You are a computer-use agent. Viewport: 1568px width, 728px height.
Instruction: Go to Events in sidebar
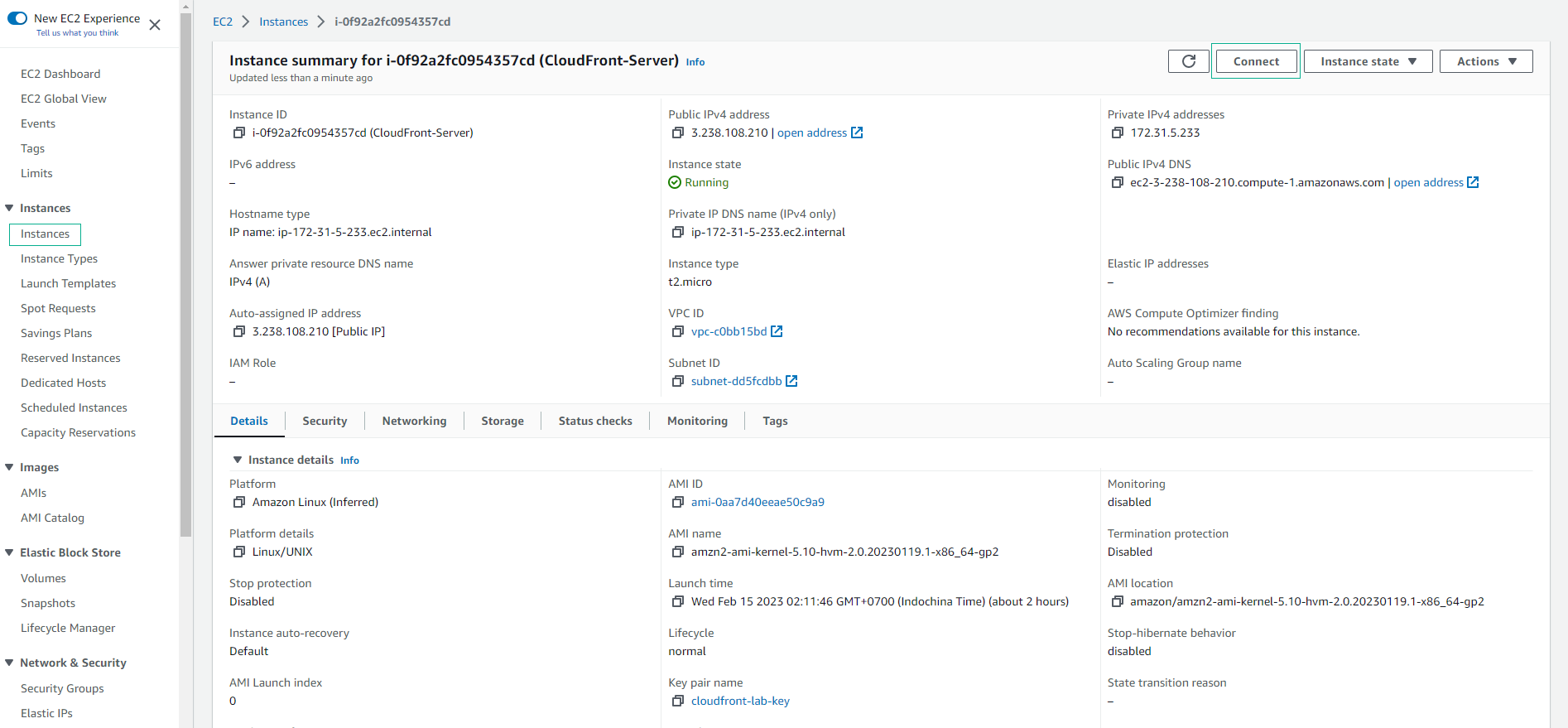[38, 123]
